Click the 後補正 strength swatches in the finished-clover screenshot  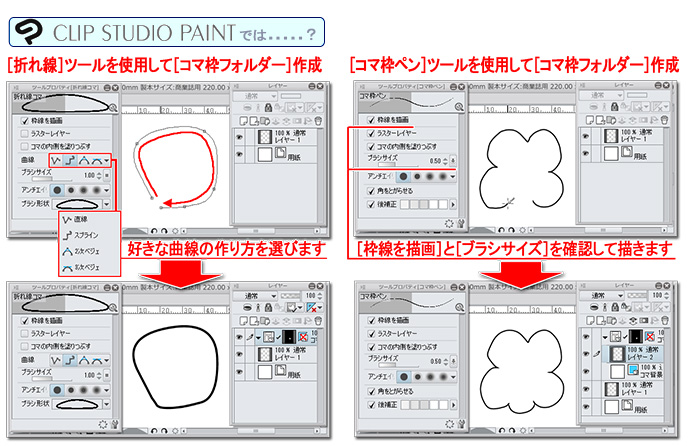[x=424, y=405]
